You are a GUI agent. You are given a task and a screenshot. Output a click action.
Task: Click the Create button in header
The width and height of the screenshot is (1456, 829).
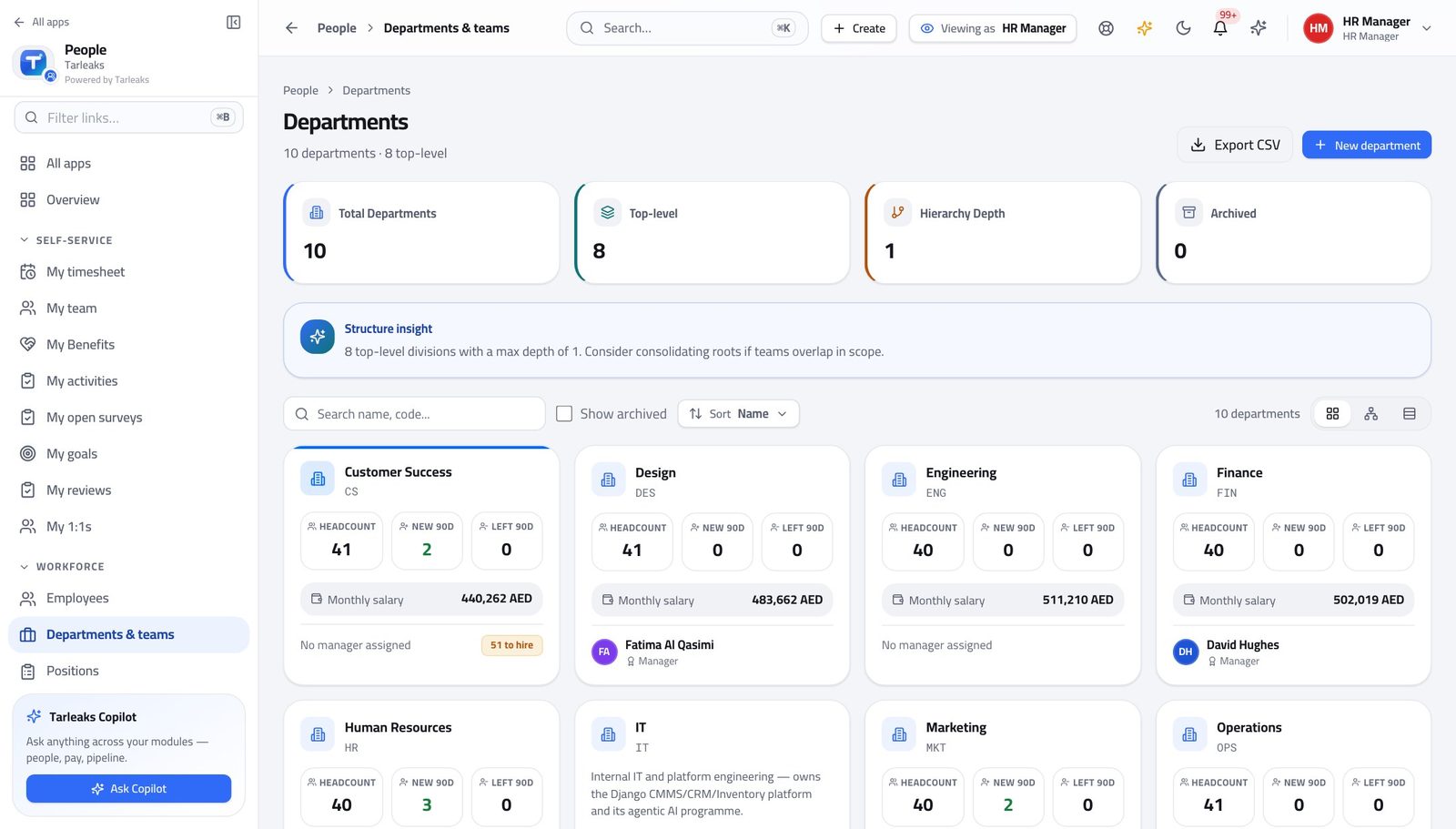click(x=859, y=28)
